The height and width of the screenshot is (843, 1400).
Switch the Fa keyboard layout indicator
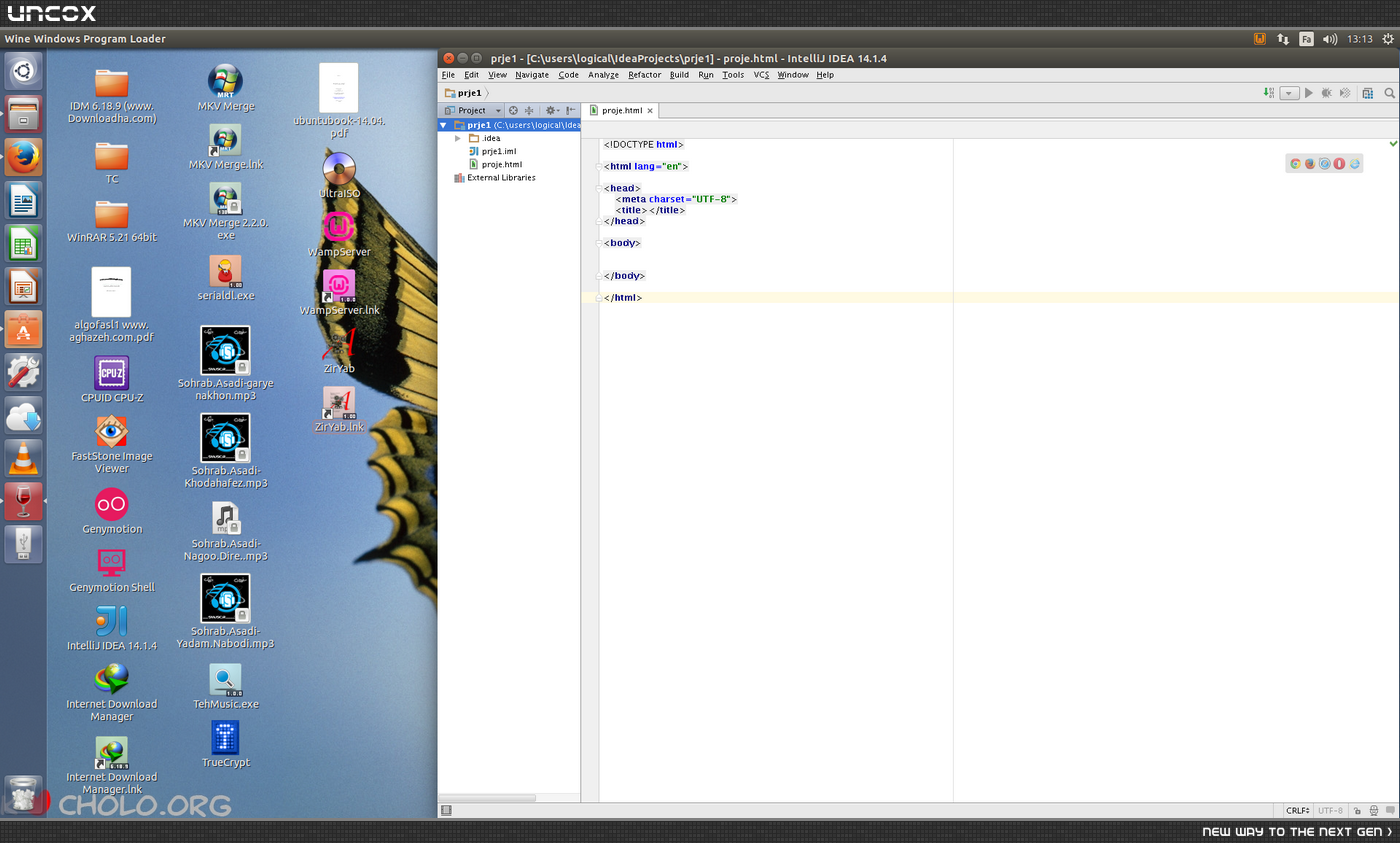[x=1306, y=39]
